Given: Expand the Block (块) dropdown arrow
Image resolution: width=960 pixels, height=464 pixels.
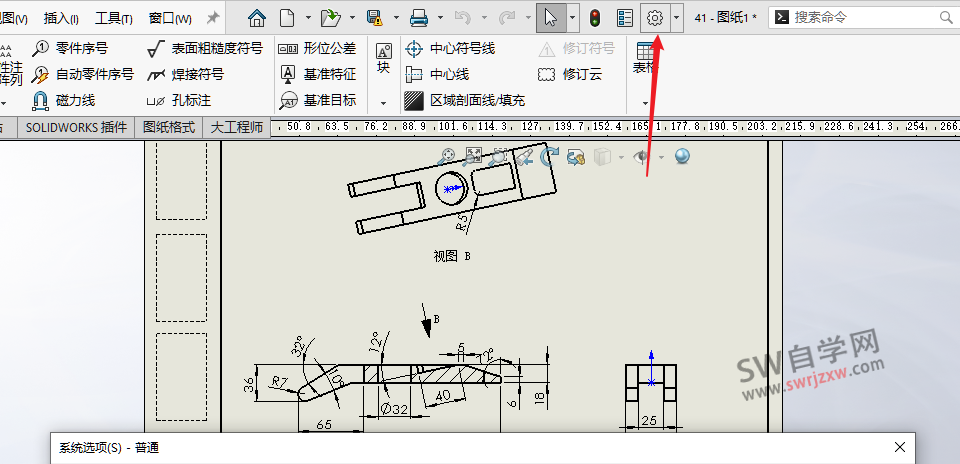Looking at the screenshot, I should 383,102.
